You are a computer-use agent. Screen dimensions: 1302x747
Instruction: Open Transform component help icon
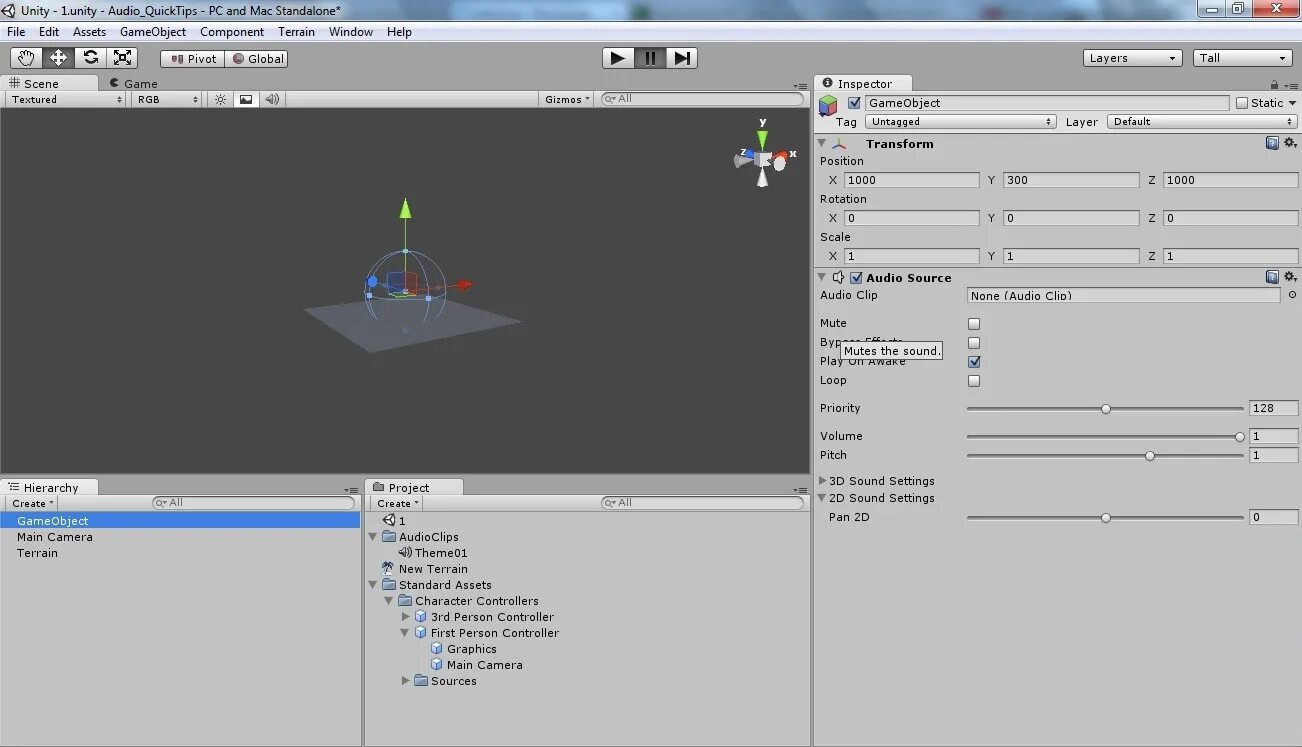(x=1272, y=143)
